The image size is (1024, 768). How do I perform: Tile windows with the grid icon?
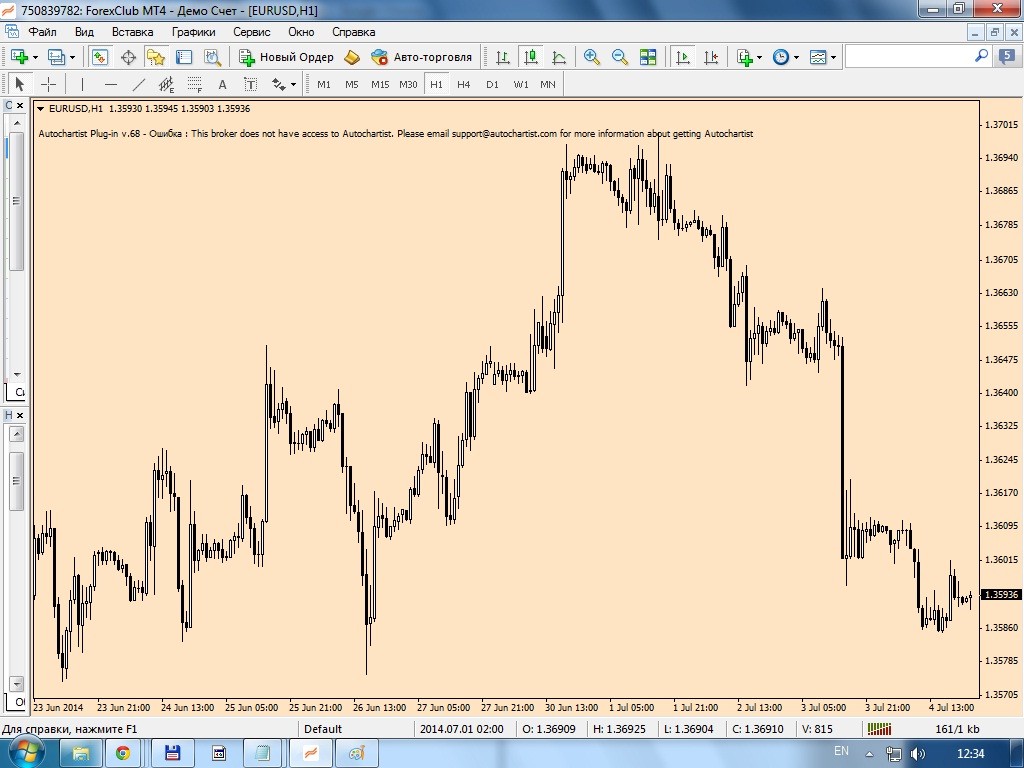(x=648, y=57)
